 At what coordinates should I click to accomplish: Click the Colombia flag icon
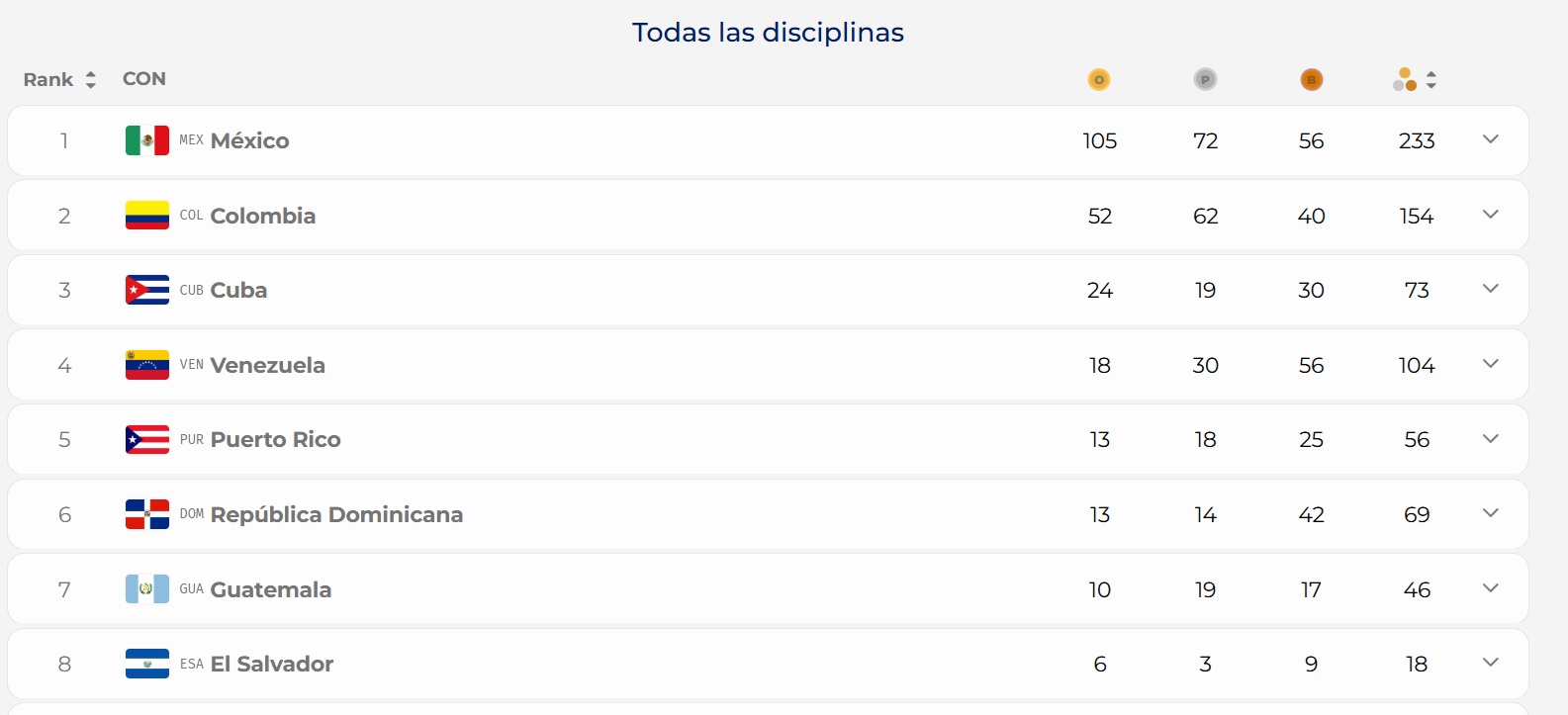click(147, 216)
